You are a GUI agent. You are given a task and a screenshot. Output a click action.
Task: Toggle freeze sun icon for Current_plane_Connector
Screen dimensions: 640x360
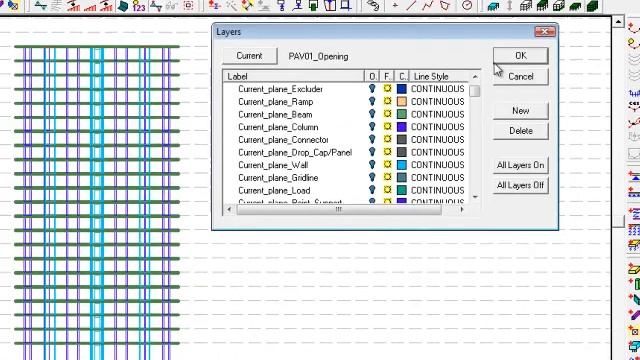coord(387,139)
